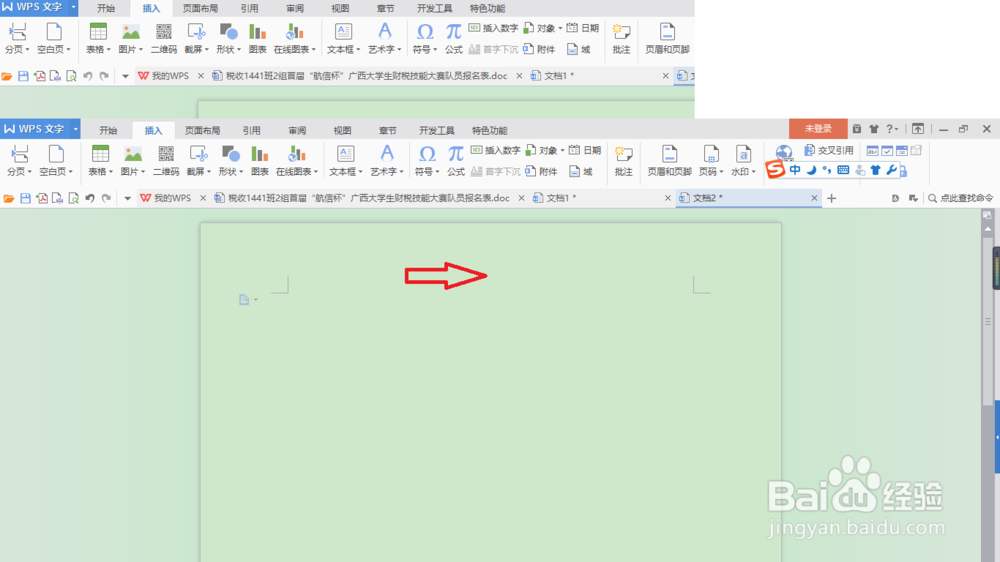Insert blank page in front window
The width and height of the screenshot is (1000, 562).
click(56, 160)
